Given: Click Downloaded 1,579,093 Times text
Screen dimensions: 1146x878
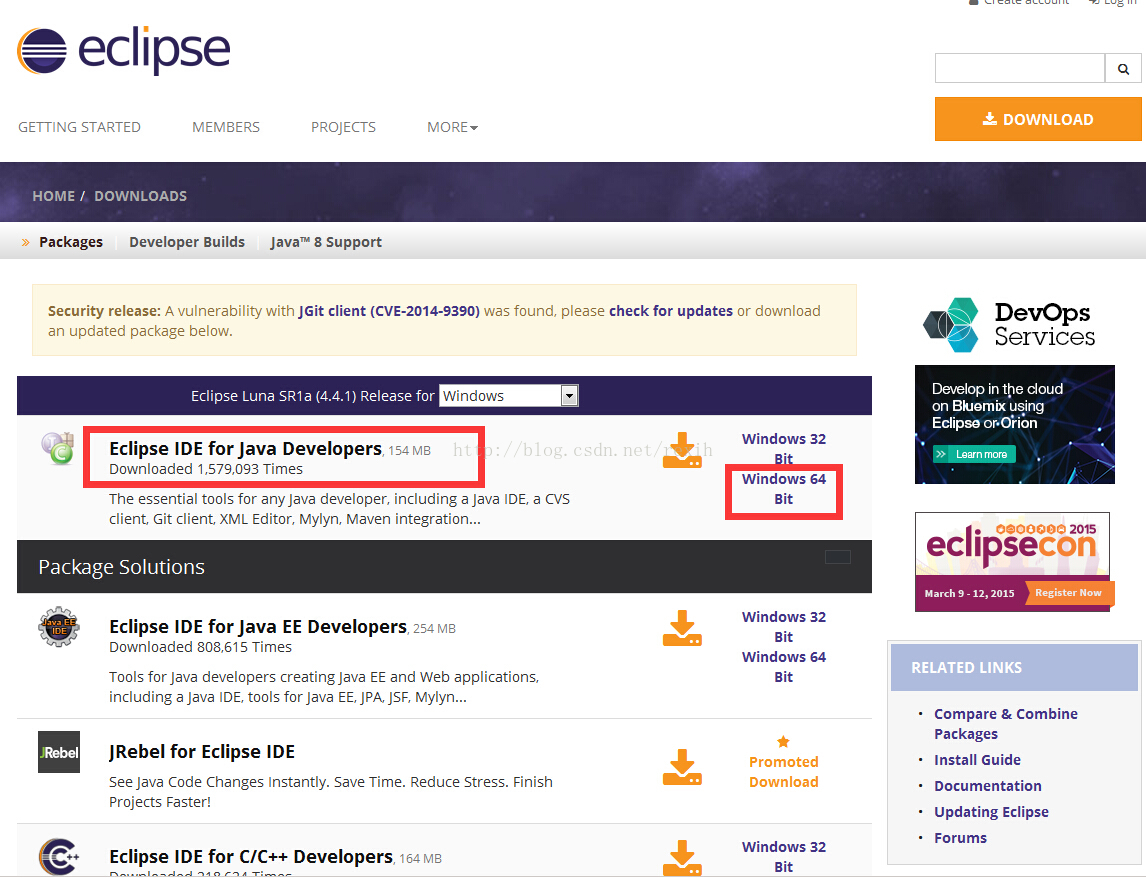Looking at the screenshot, I should (x=205, y=469).
